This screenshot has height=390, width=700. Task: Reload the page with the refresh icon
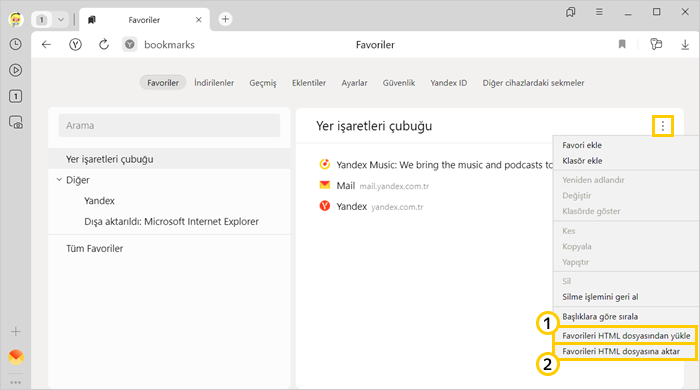tap(104, 44)
